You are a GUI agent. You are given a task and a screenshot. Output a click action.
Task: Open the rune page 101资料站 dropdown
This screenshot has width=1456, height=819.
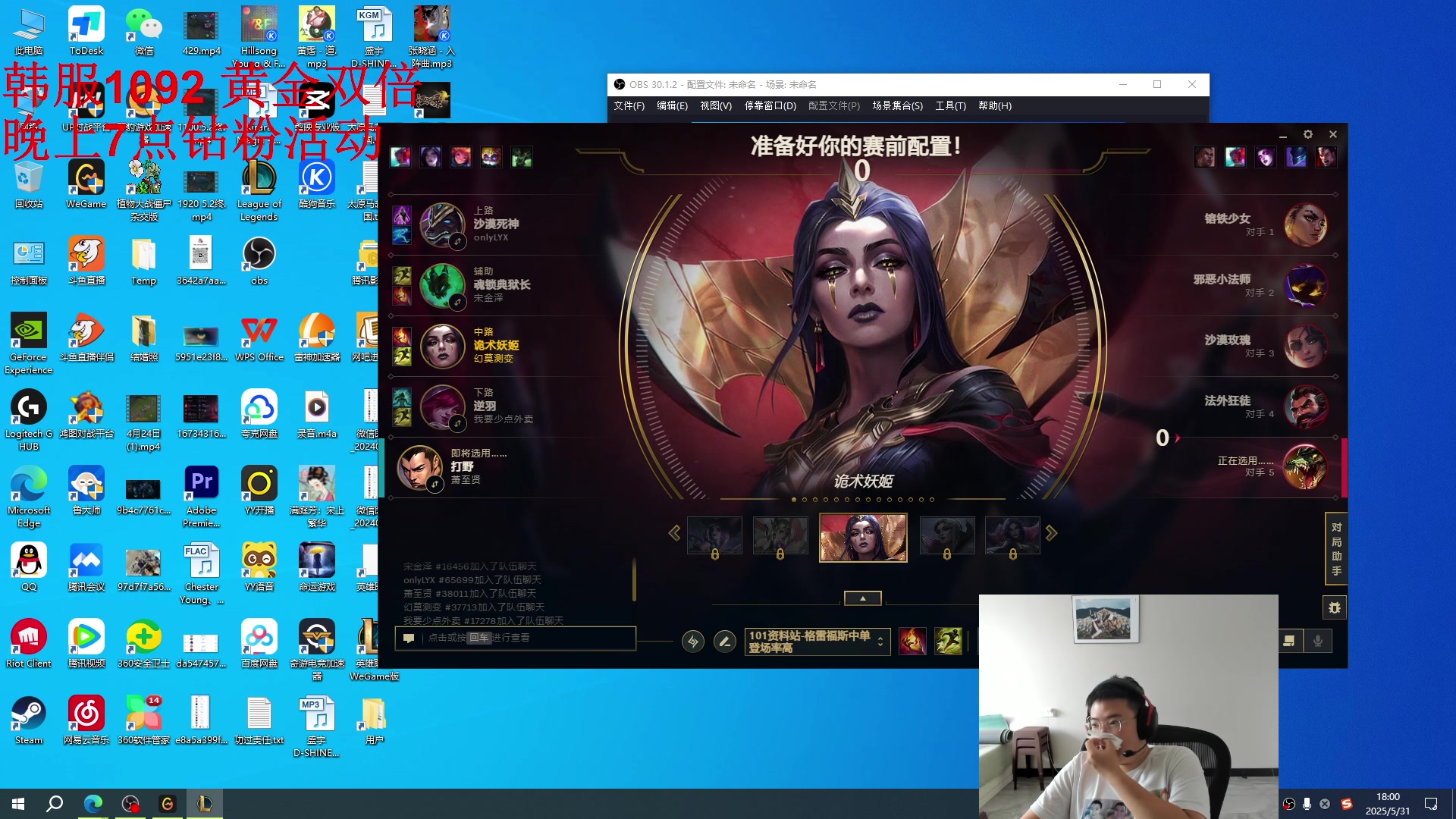(x=817, y=642)
